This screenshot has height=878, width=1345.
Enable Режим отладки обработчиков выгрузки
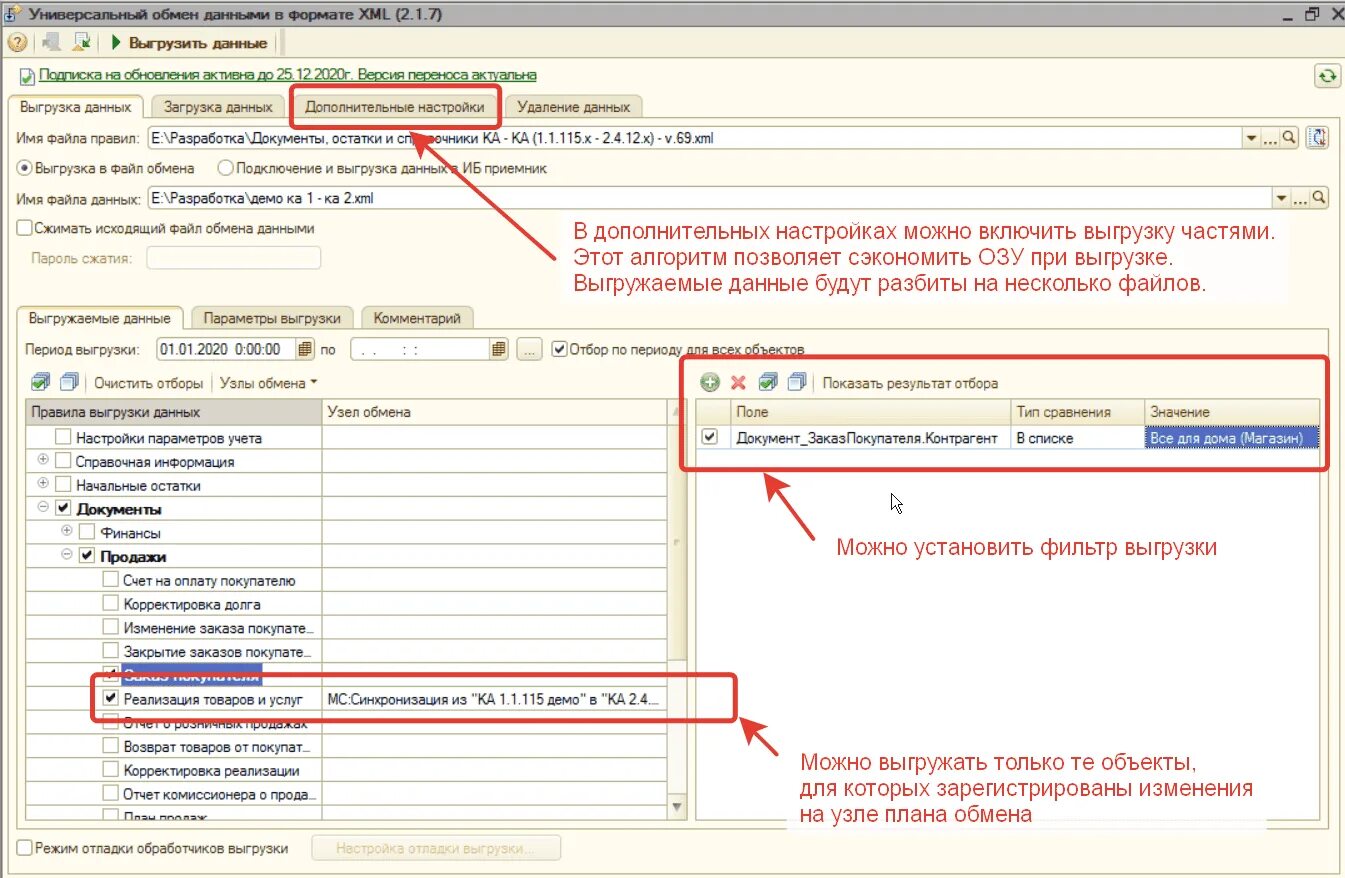pyautogui.click(x=24, y=848)
